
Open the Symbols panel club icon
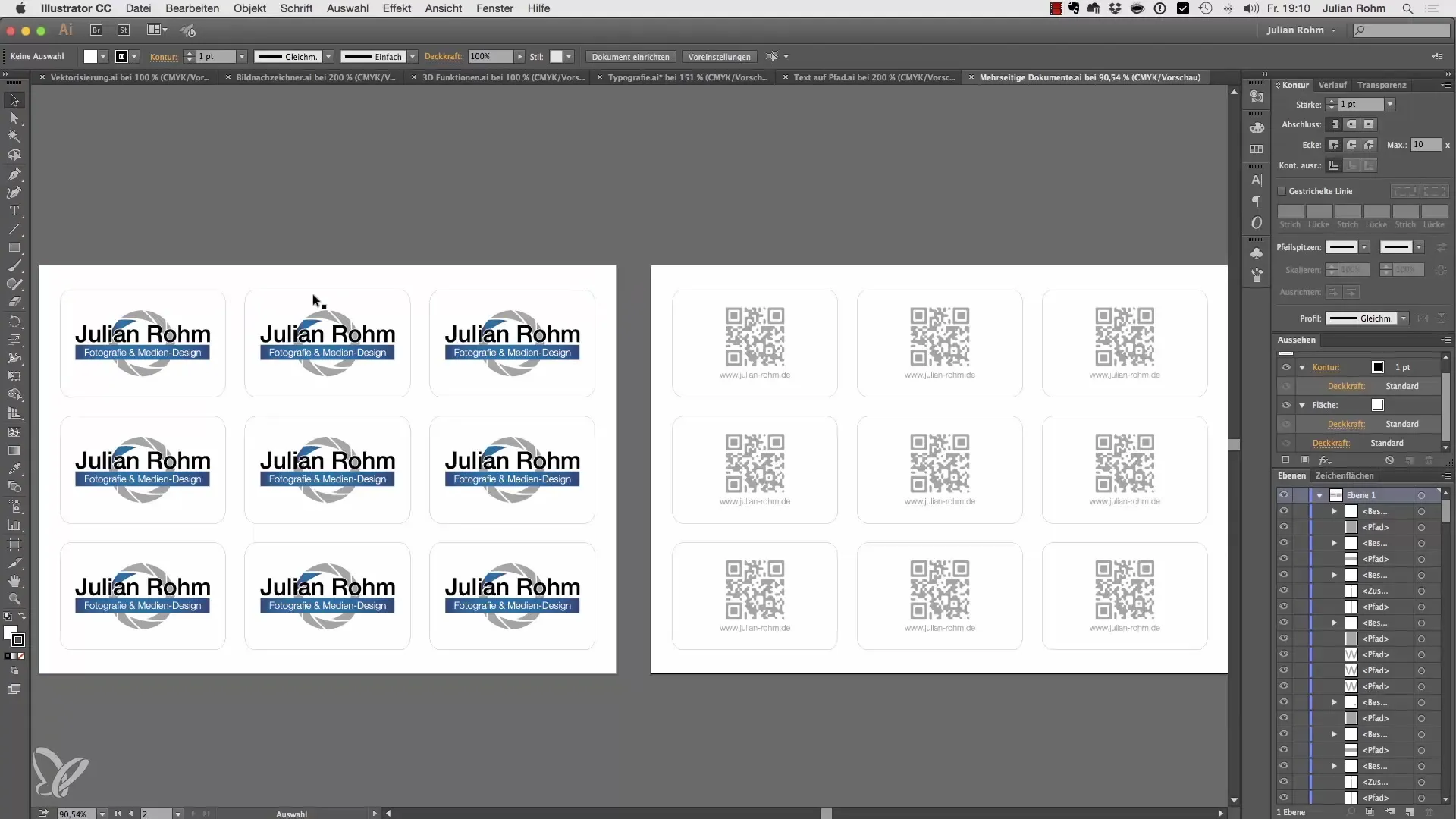[1257, 253]
